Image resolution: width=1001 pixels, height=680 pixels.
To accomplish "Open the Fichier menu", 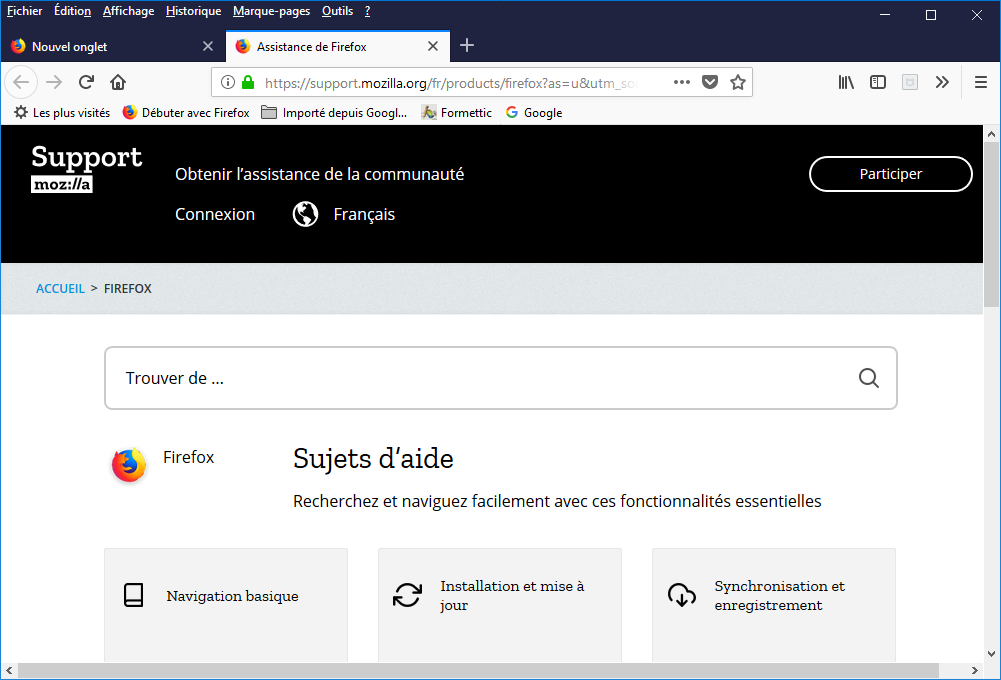I will tap(24, 11).
